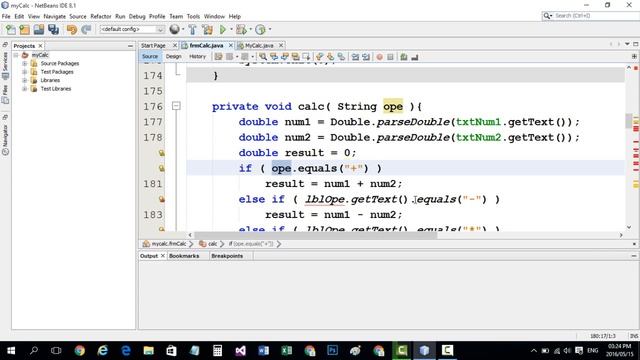Click the Shift Line Right icon
This screenshot has height=360, width=640.
(x=366, y=57)
